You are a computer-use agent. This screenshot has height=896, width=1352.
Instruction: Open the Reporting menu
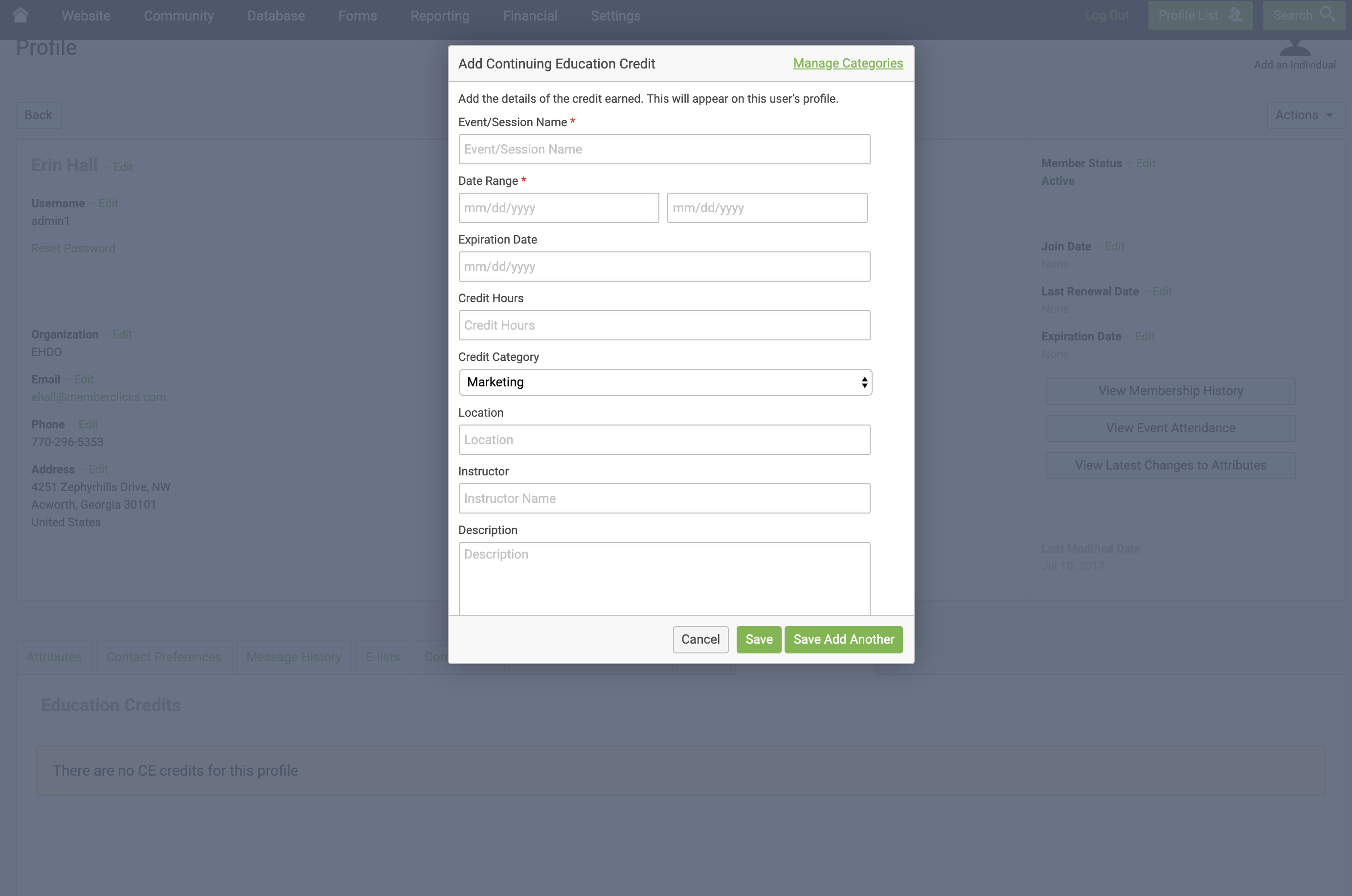click(x=439, y=16)
